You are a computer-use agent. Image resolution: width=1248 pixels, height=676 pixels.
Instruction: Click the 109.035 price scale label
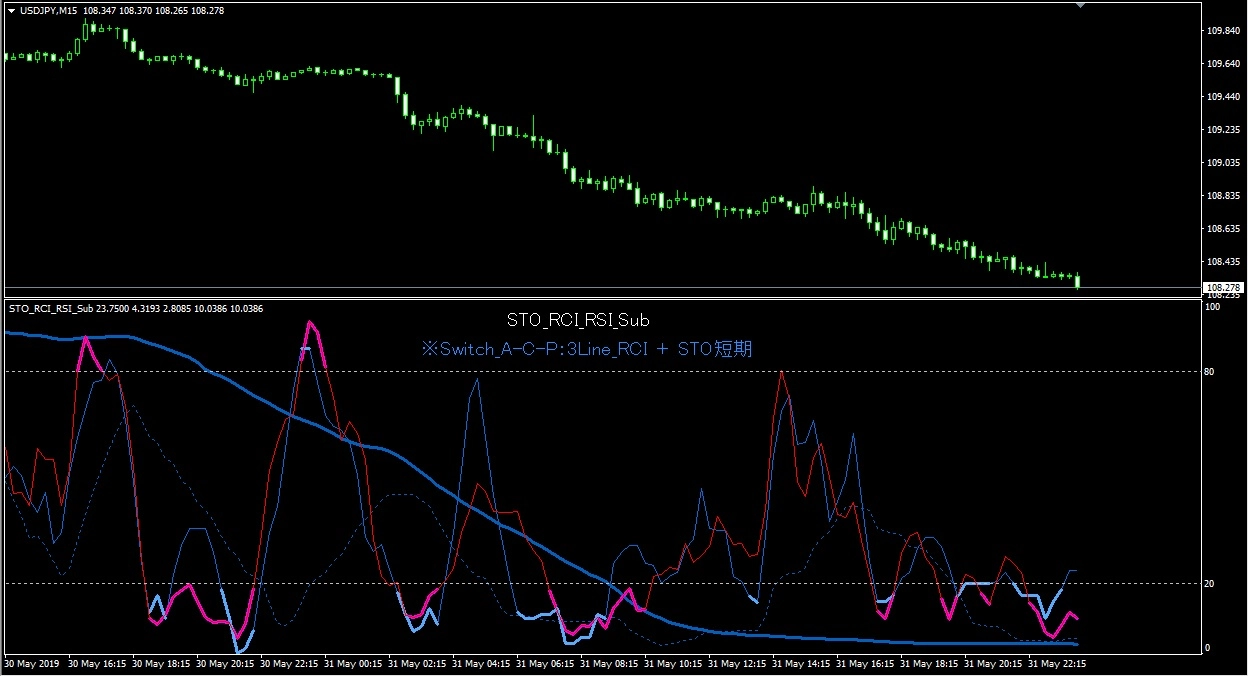[1222, 163]
